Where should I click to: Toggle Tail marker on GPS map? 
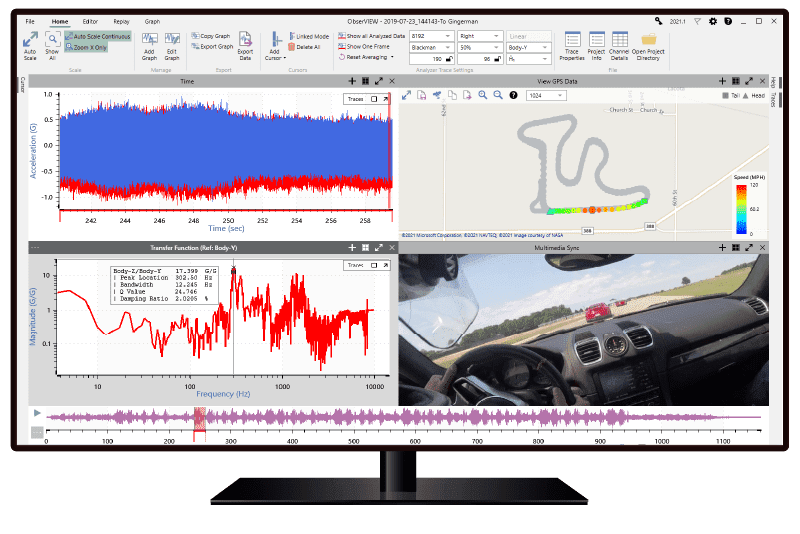pos(731,95)
